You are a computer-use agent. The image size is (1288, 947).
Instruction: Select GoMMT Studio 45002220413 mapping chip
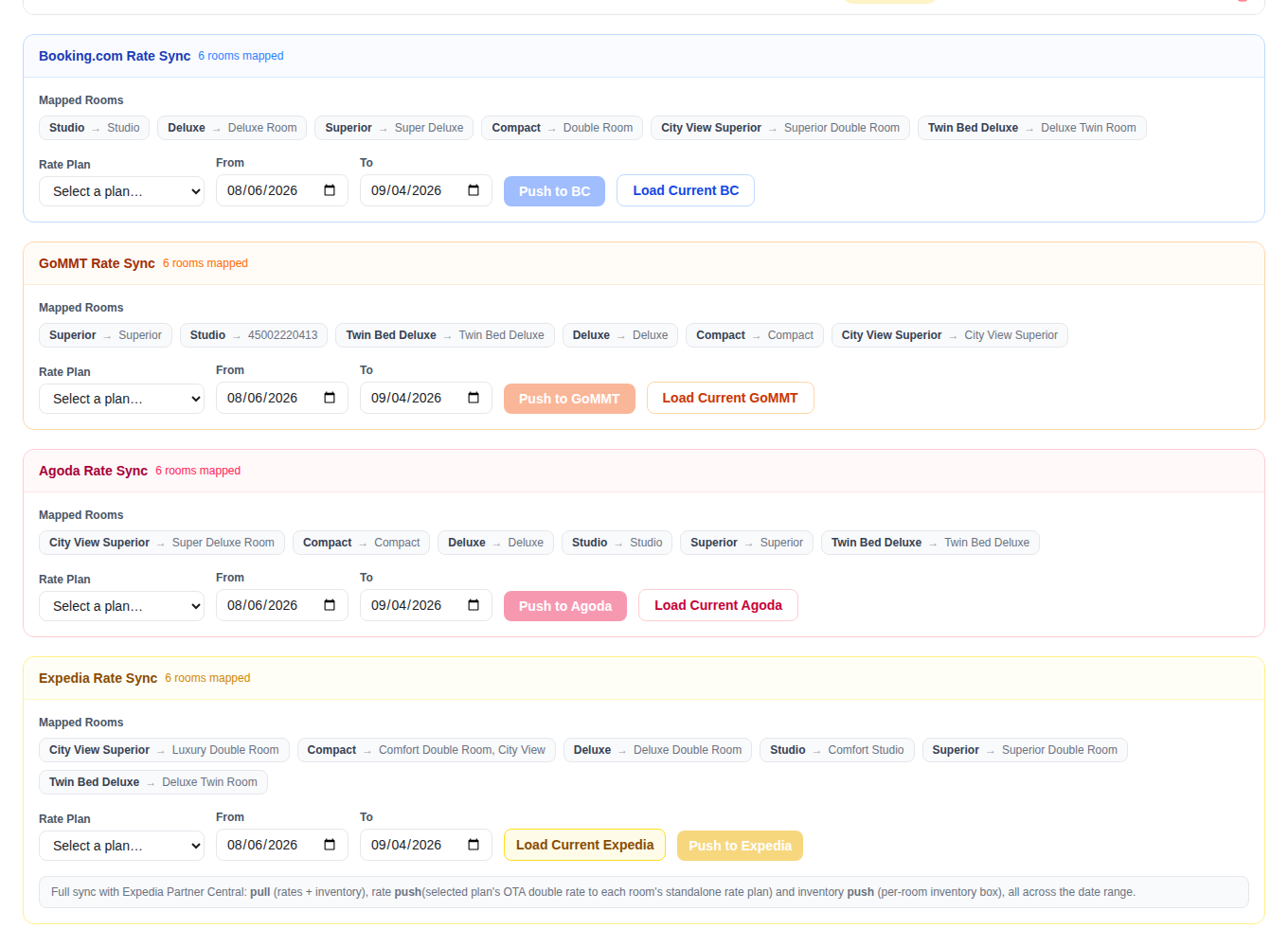coord(254,335)
